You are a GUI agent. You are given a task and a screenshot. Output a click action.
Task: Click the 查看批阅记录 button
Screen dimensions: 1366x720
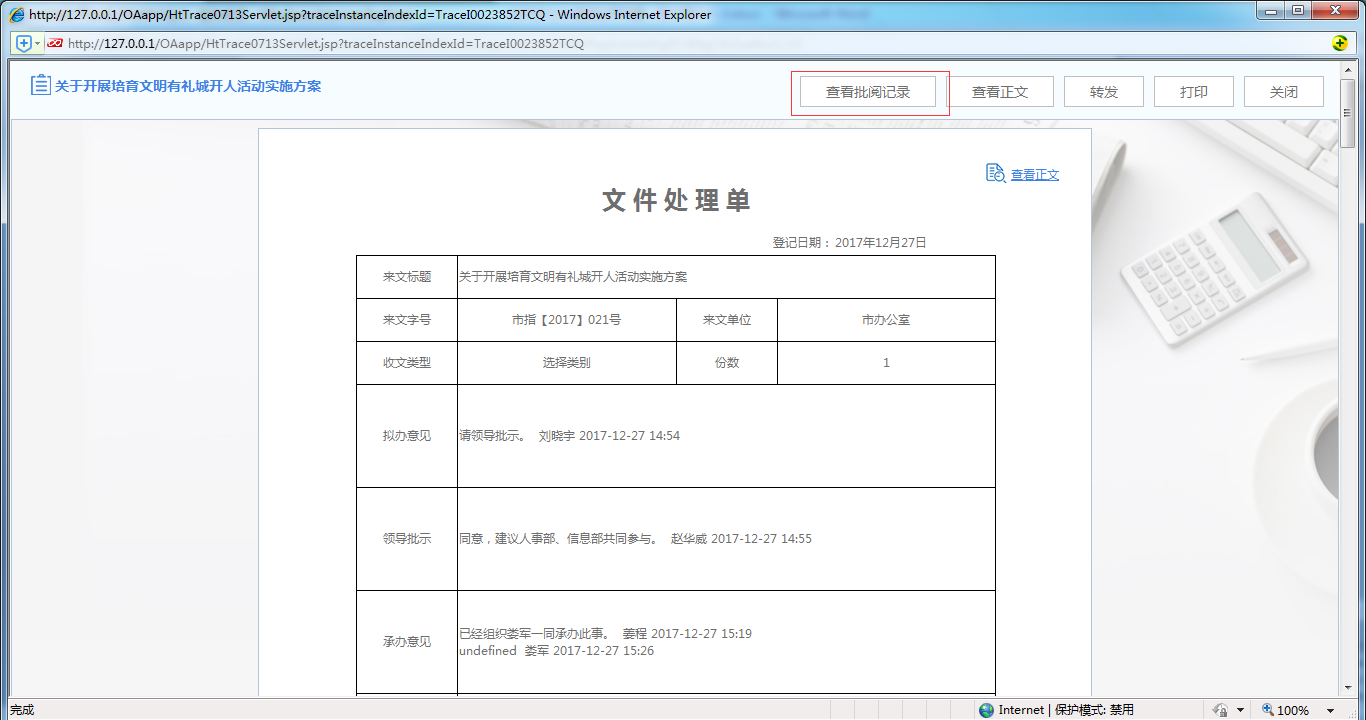pyautogui.click(x=868, y=91)
